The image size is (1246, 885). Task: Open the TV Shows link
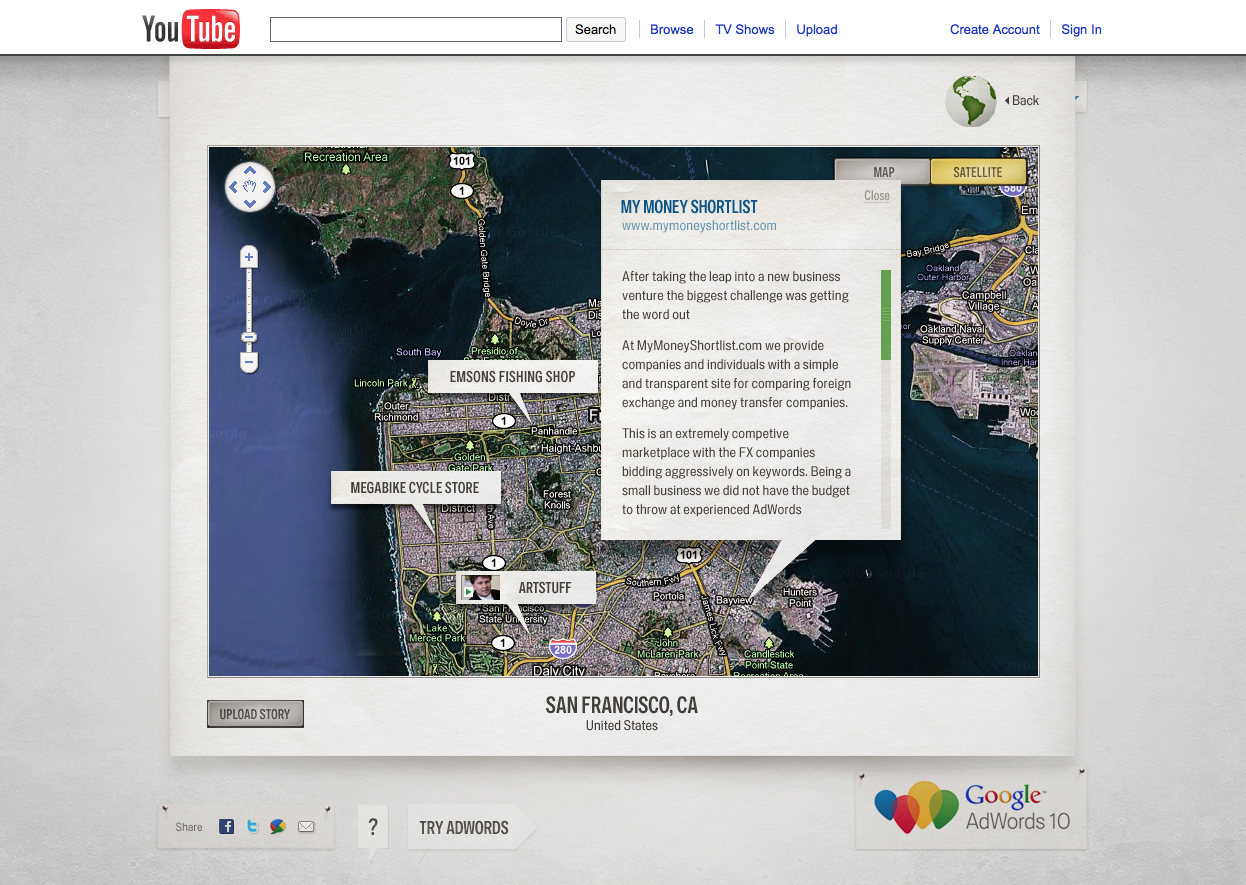(745, 29)
